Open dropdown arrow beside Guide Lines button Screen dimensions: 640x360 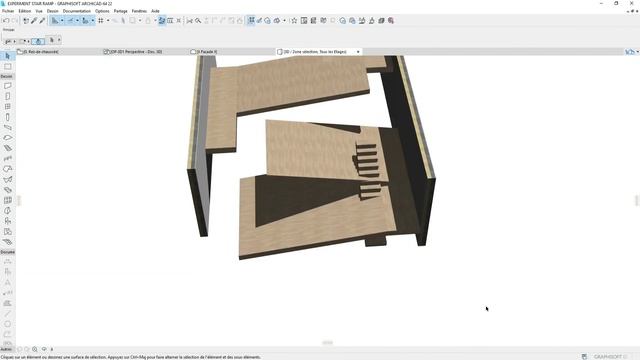coord(62,20)
